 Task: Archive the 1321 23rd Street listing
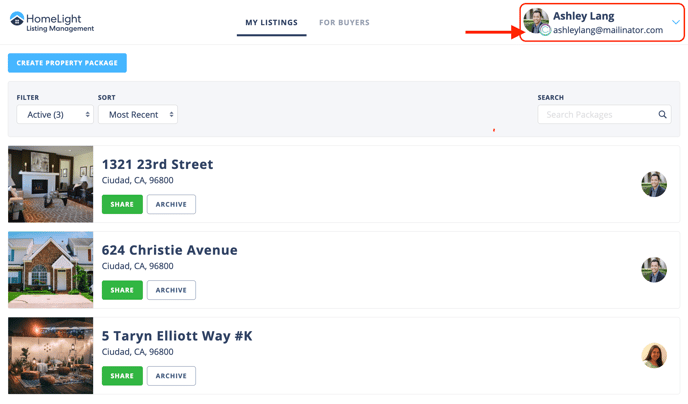tap(171, 204)
